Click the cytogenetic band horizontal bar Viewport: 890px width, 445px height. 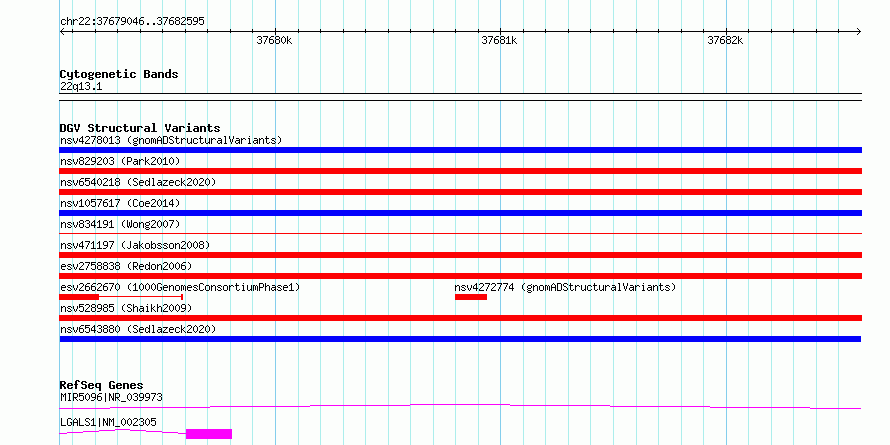pos(460,97)
